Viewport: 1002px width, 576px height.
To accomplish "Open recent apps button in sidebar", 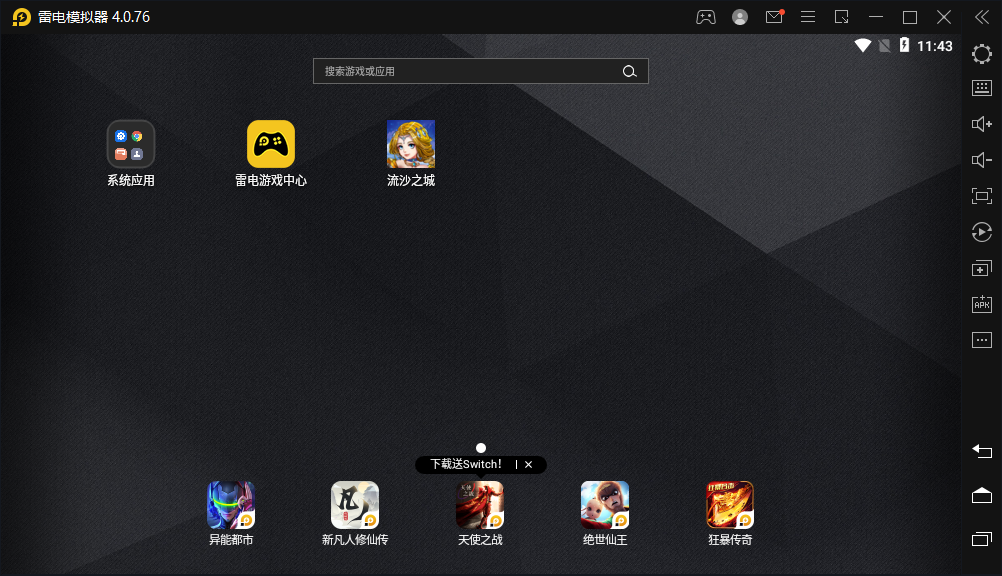I will point(982,539).
